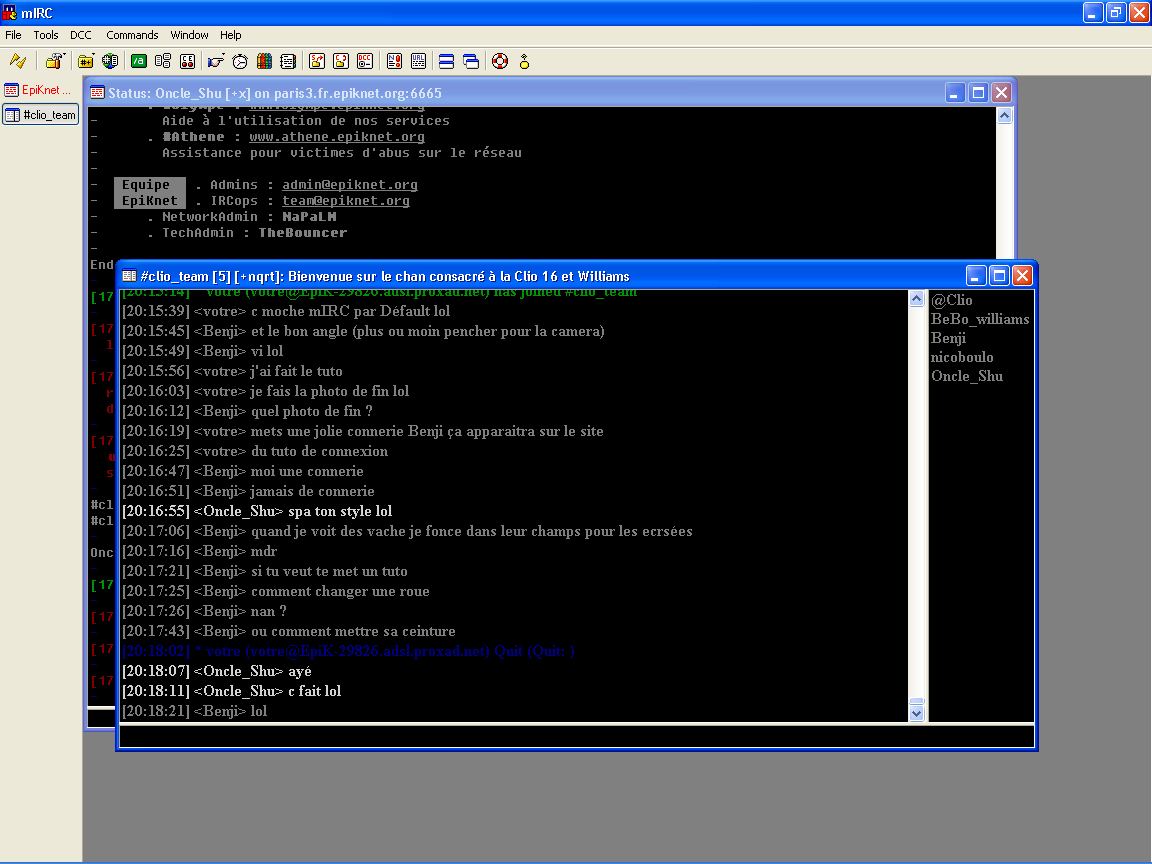Viewport: 1152px width, 864px height.
Task: Click the CE icon with red dots
Action: pyautogui.click(x=187, y=62)
